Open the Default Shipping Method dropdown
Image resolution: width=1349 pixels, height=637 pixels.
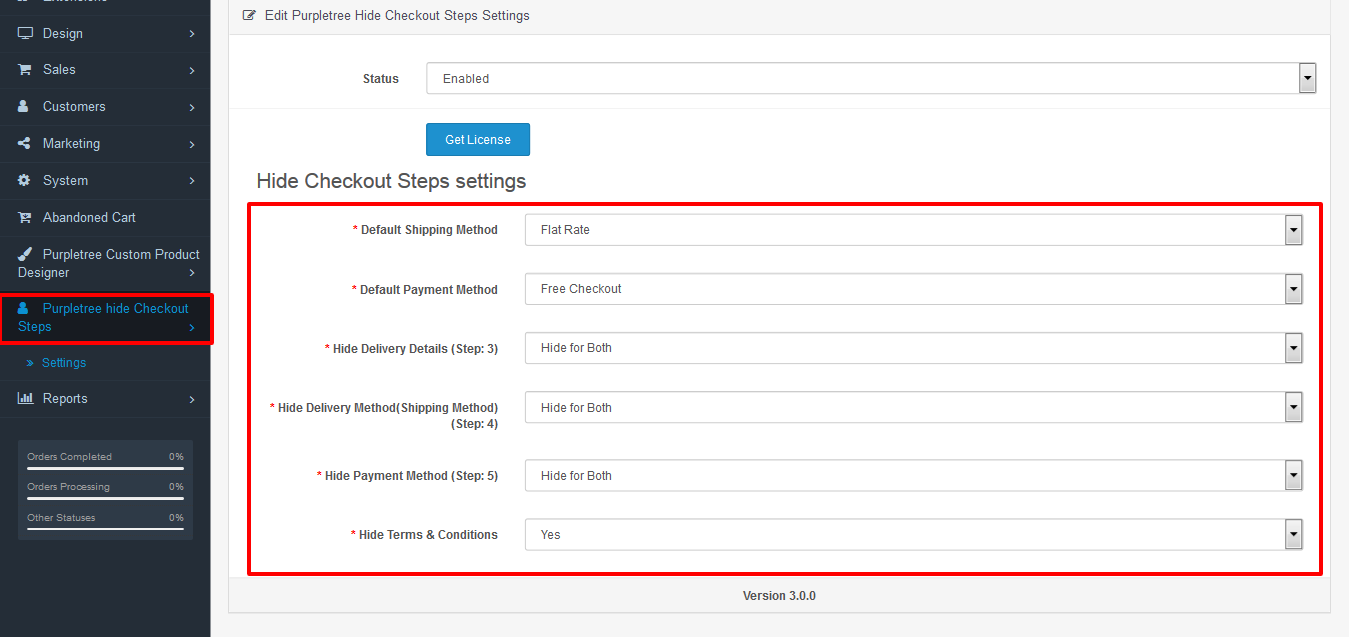point(913,230)
